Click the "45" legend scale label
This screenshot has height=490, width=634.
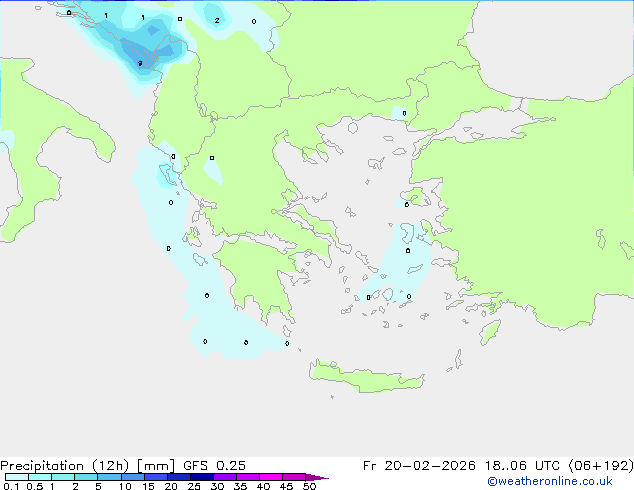(286, 486)
